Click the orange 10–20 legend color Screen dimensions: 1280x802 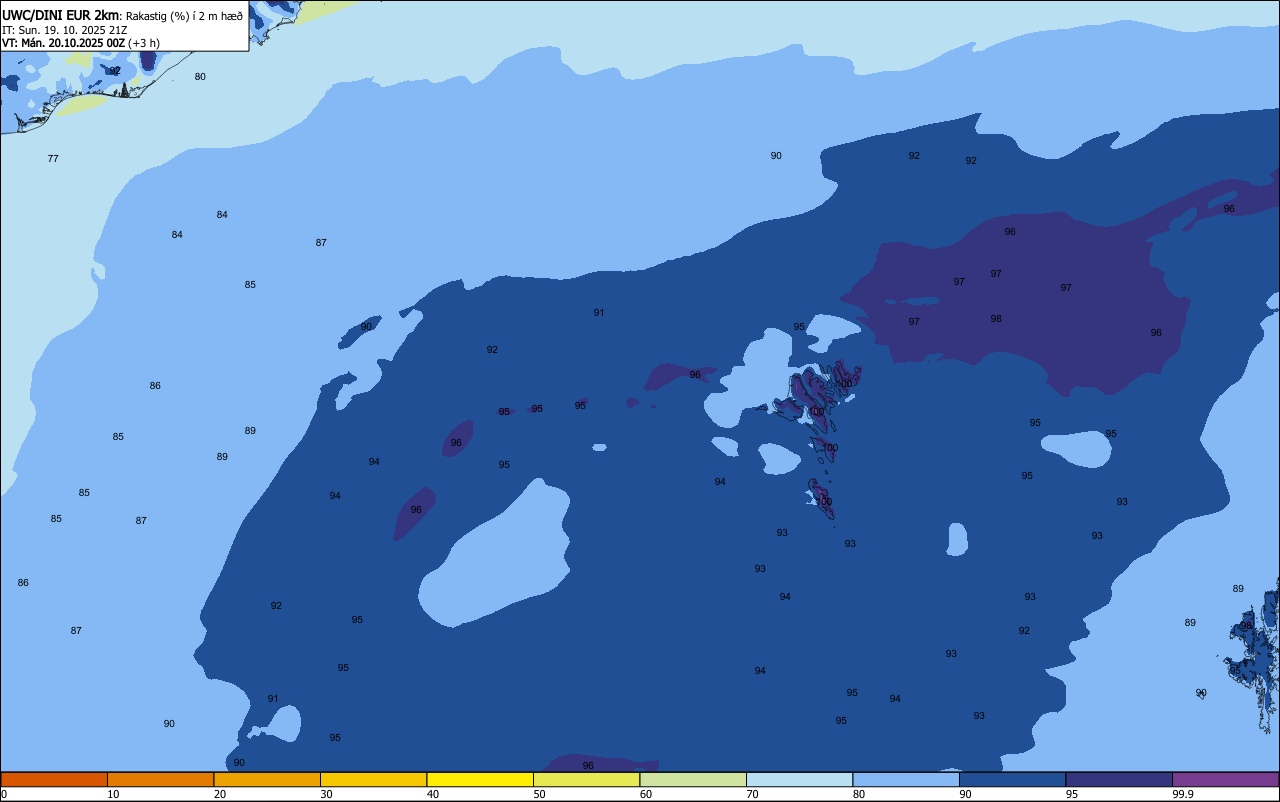pos(160,779)
